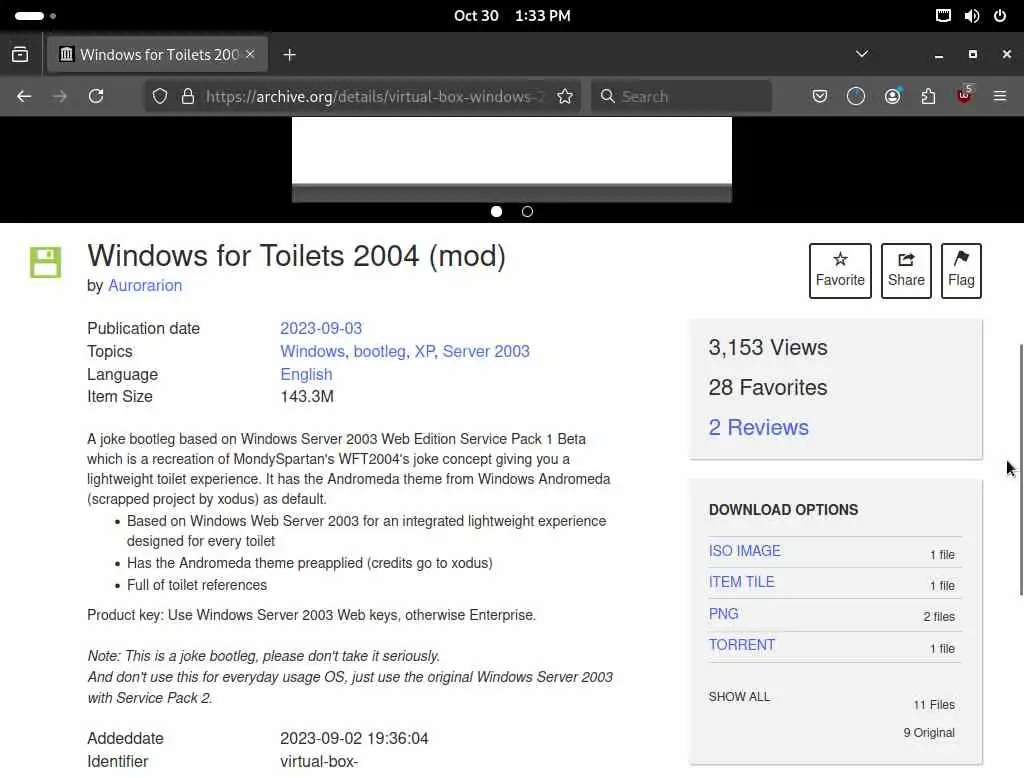
Task: Click the Favorite star button
Action: click(x=840, y=270)
